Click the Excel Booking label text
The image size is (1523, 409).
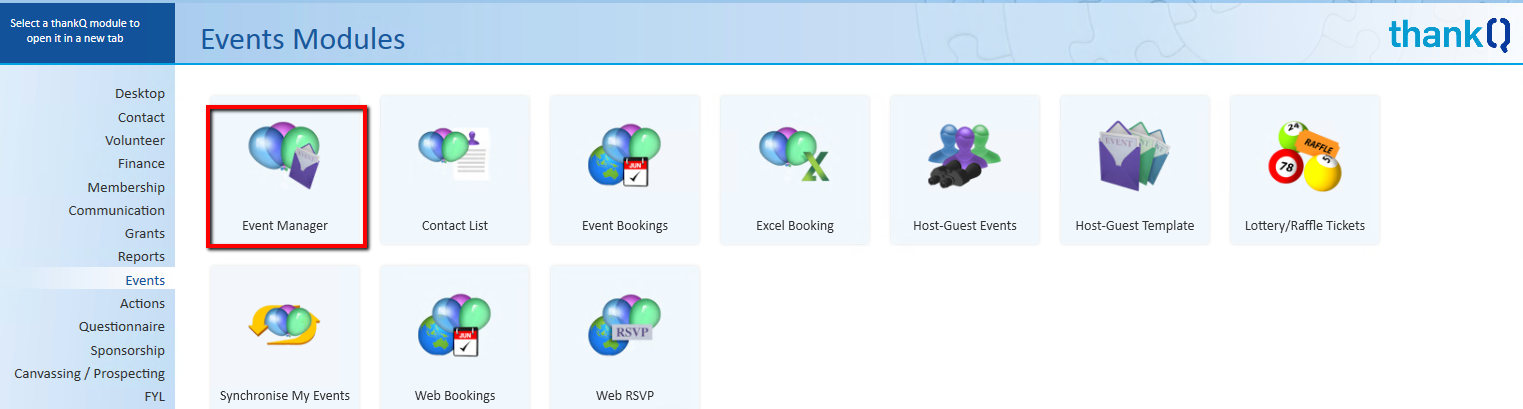[x=795, y=225]
